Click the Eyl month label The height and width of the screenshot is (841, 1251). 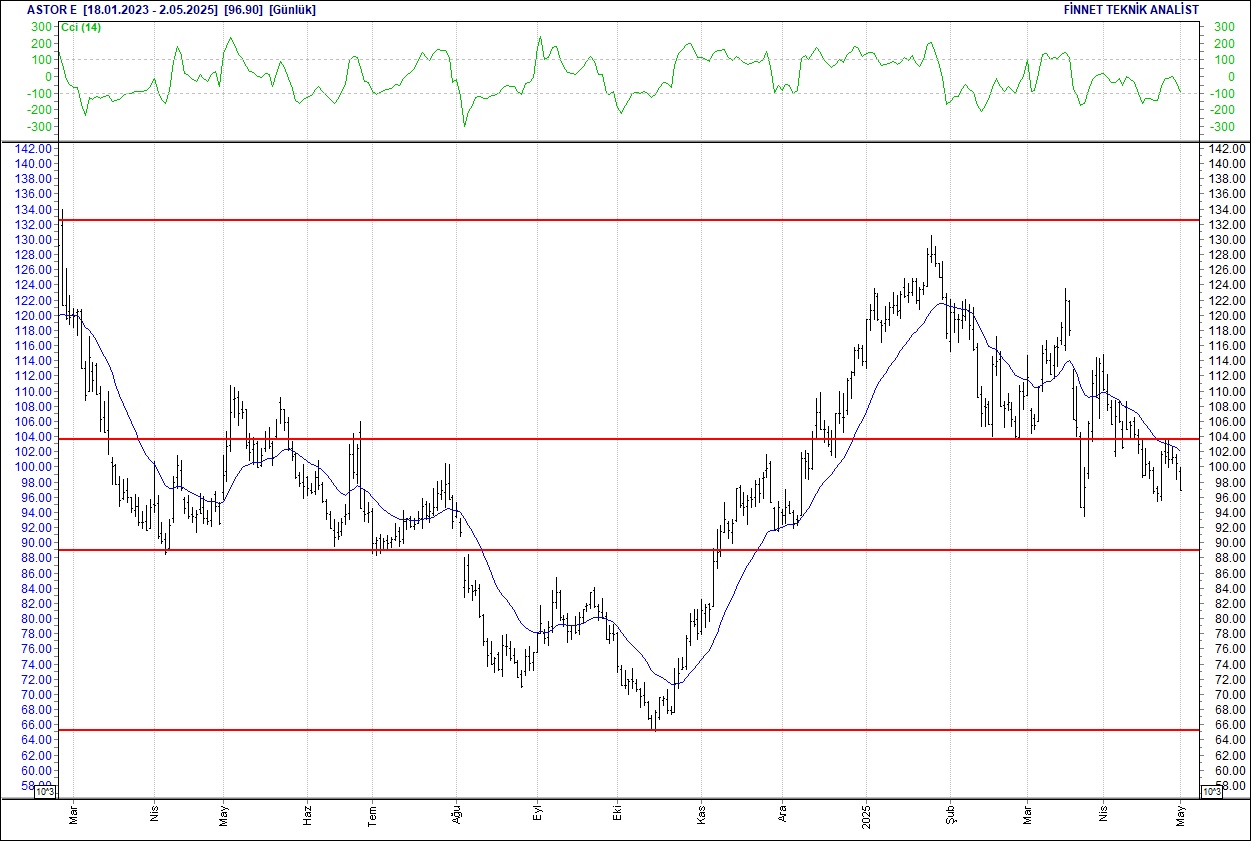[537, 815]
